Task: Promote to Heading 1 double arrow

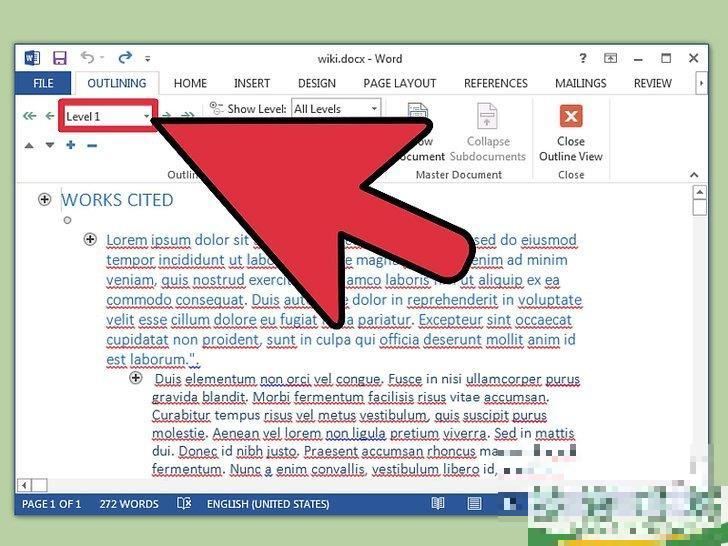Action: point(30,116)
